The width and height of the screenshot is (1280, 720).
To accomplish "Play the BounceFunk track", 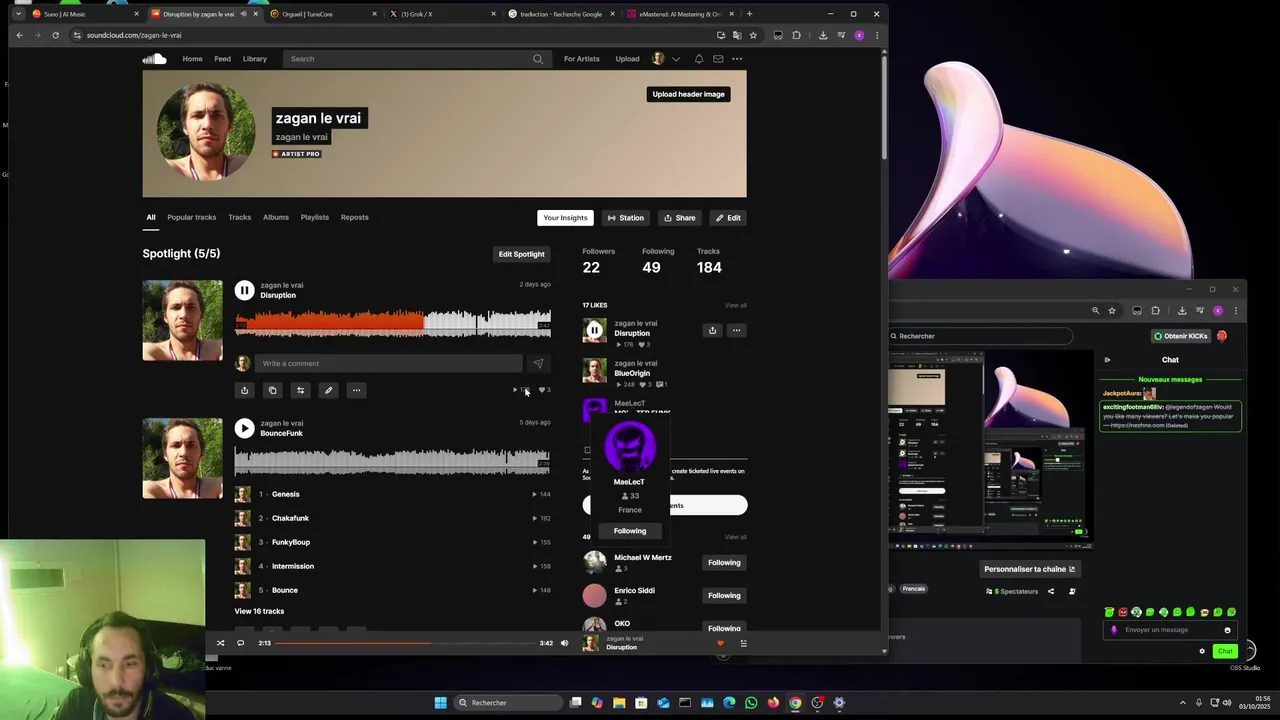I will coord(244,428).
